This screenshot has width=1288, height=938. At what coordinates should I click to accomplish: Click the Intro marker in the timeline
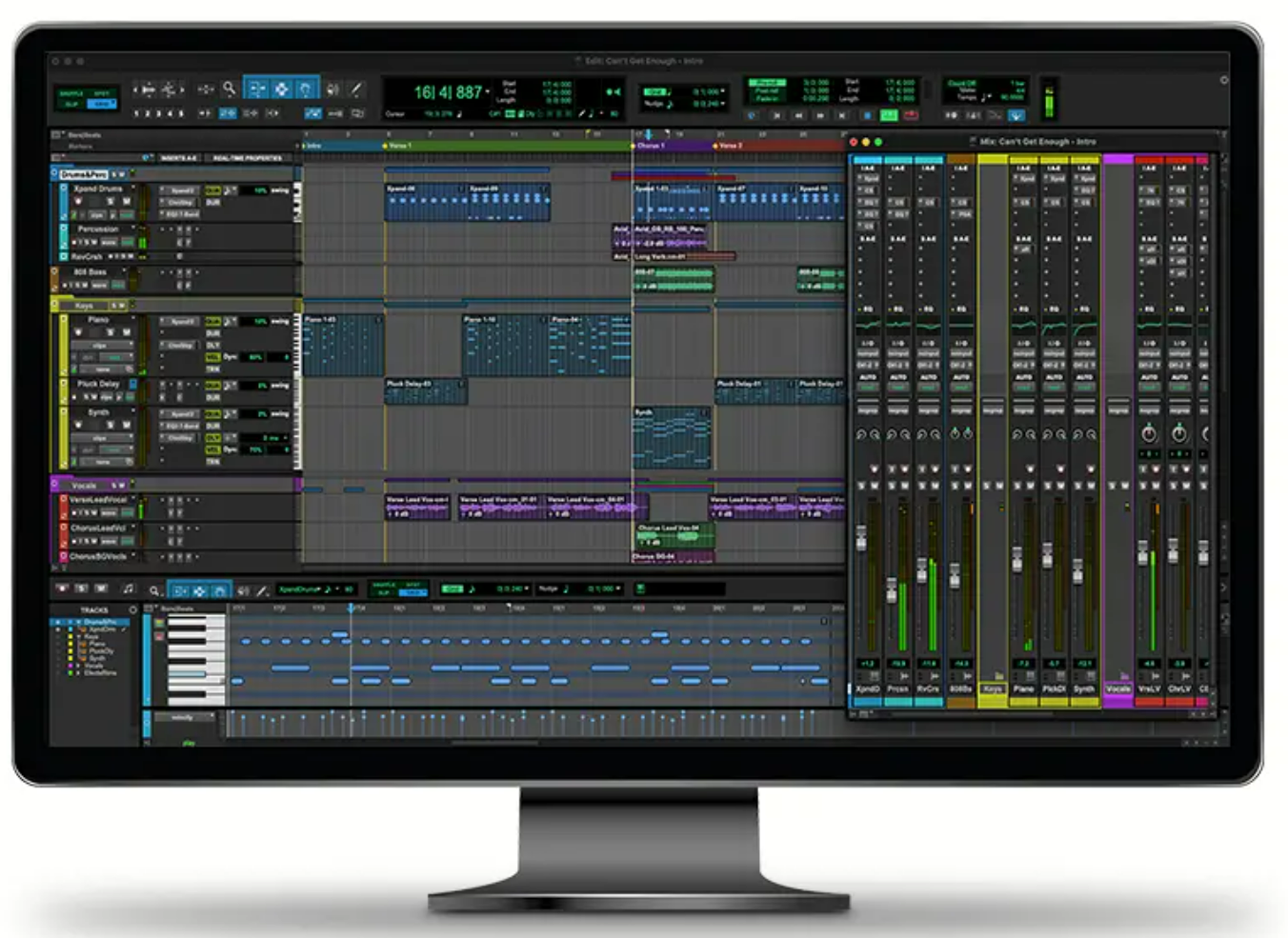[x=313, y=146]
